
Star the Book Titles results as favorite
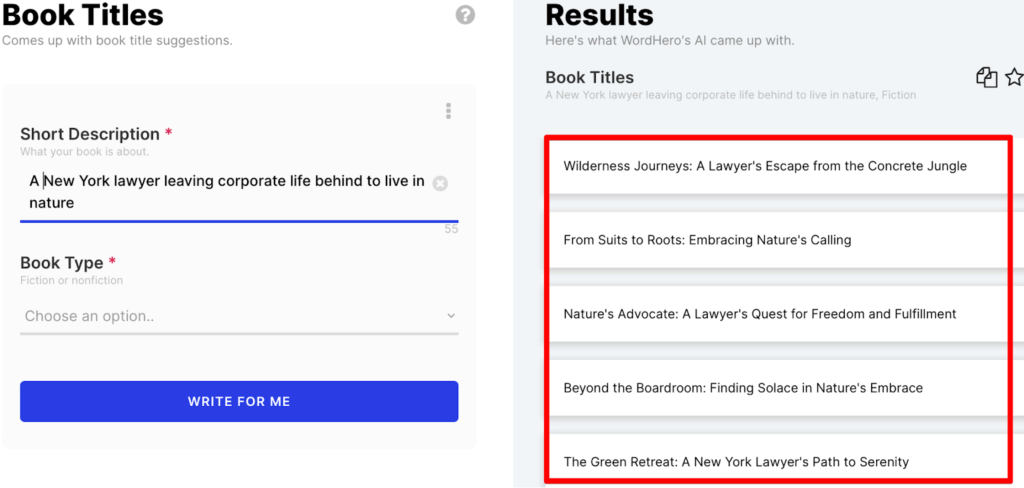coord(1013,78)
